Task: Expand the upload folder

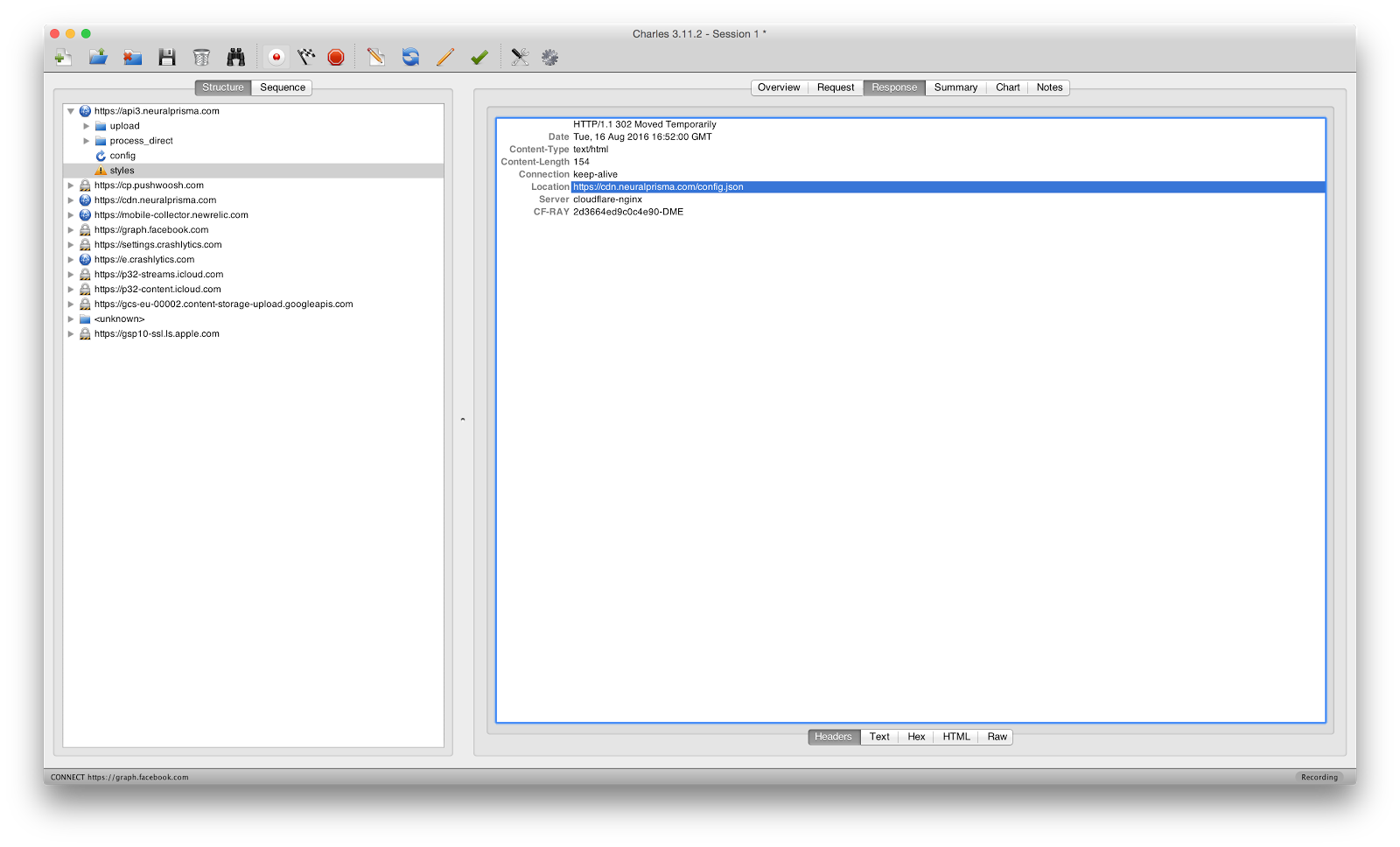Action: 86,126
